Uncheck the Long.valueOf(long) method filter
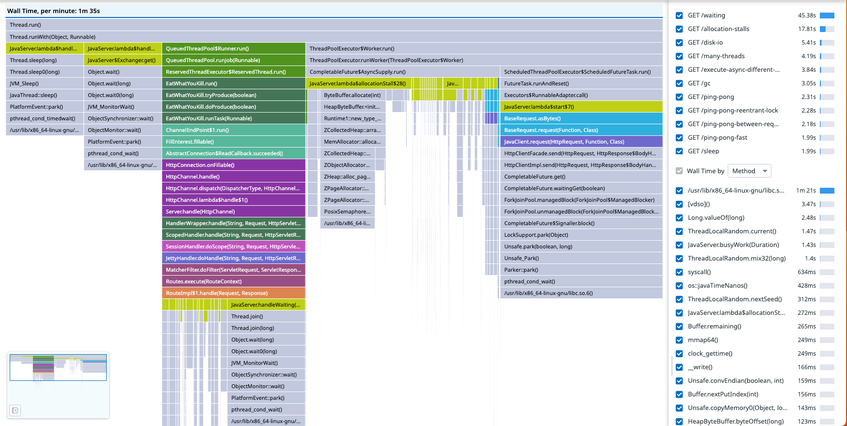Screen dimensions: 847x426 point(680,218)
